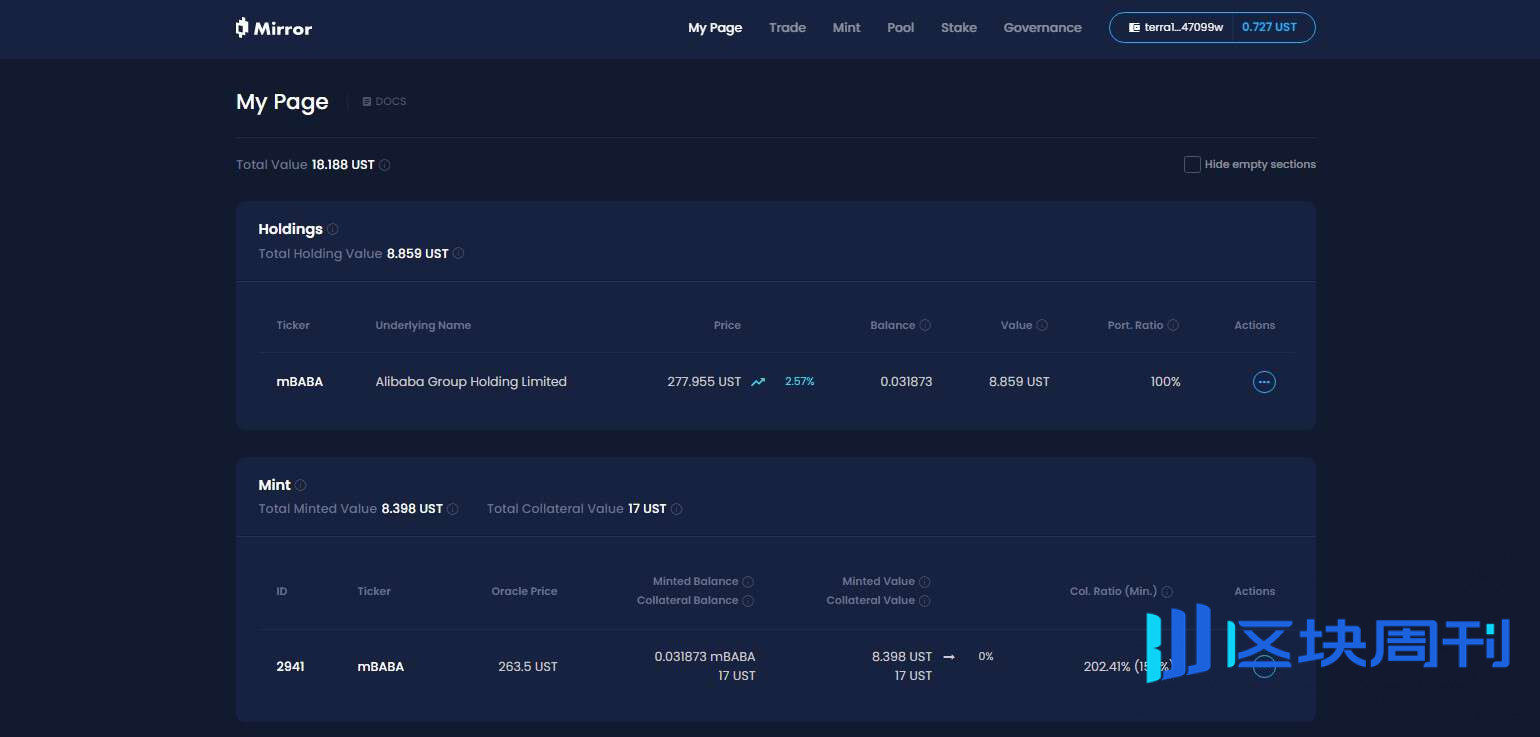
Task: Click info icon next to Minted Balance
Action: tap(748, 582)
